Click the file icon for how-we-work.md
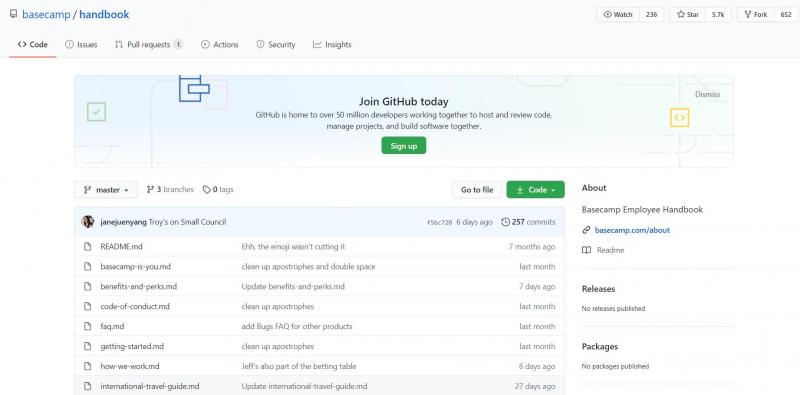This screenshot has height=395, width=800. tap(88, 366)
